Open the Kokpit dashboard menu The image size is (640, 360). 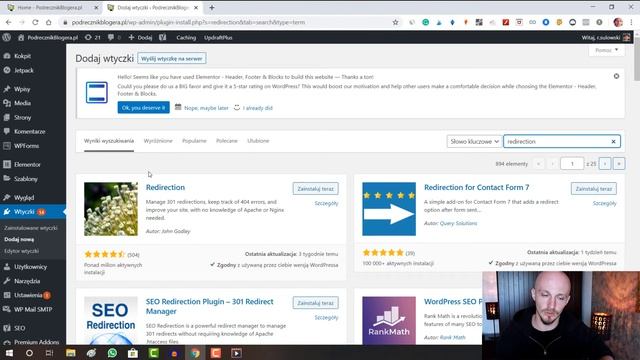click(22, 56)
